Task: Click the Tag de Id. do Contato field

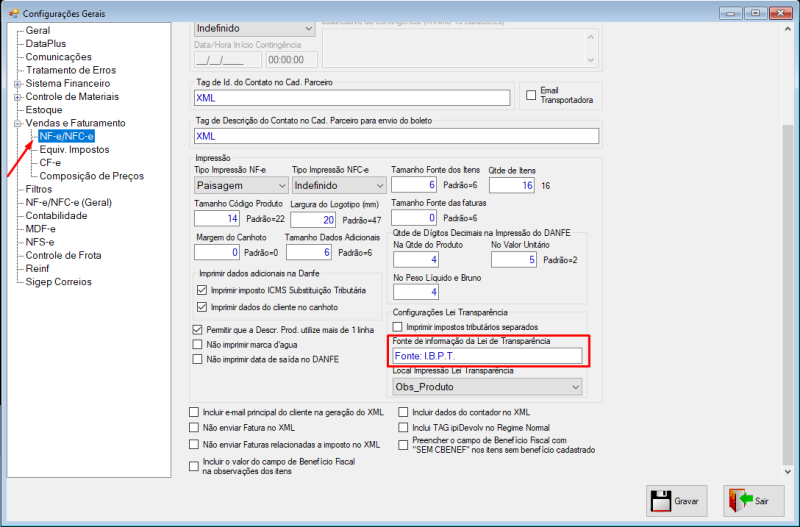Action: coord(352,98)
